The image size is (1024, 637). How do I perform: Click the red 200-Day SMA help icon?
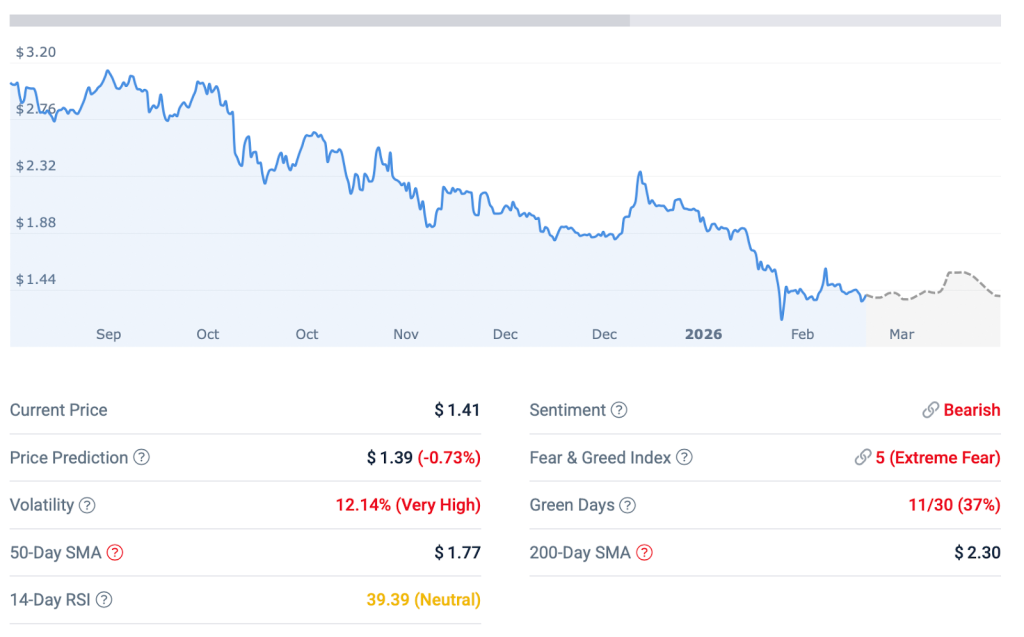644,553
